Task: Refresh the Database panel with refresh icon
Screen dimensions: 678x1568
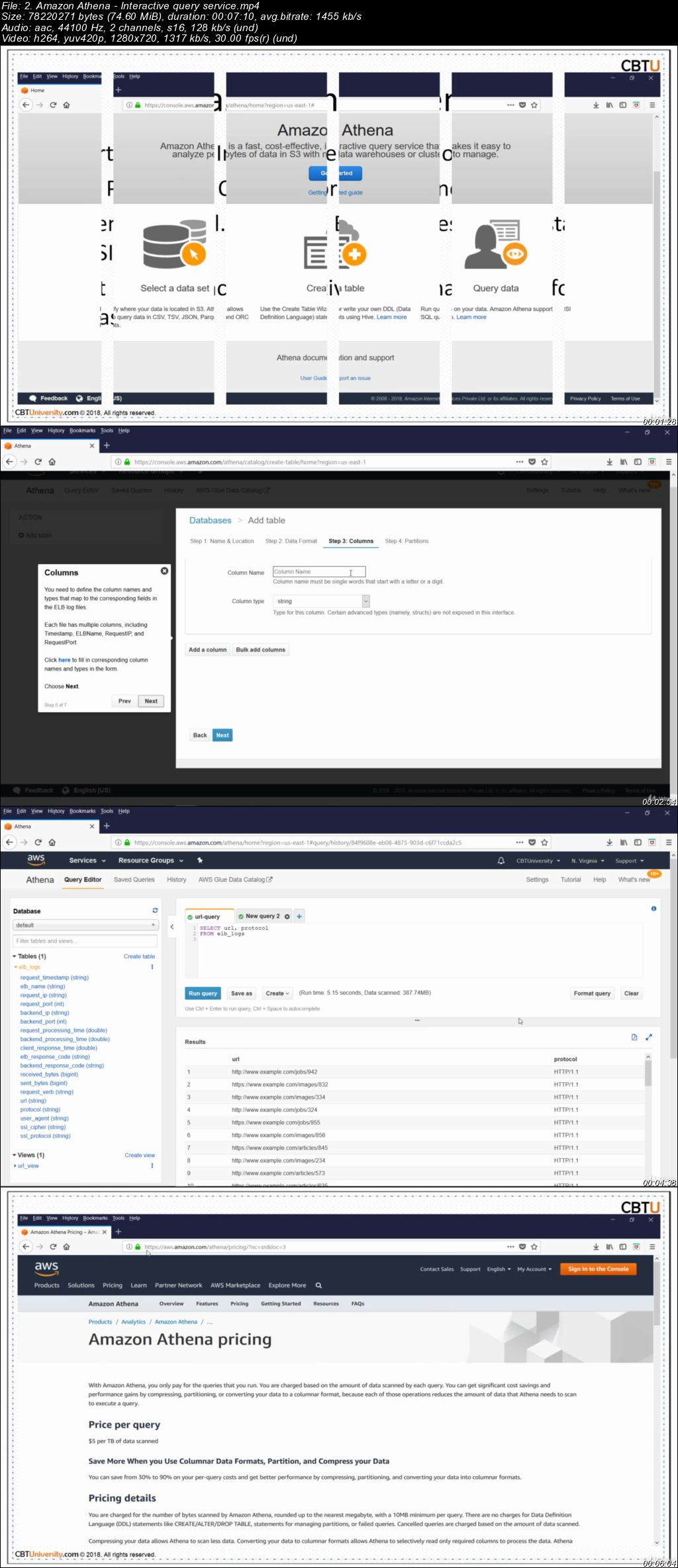Action: (155, 911)
